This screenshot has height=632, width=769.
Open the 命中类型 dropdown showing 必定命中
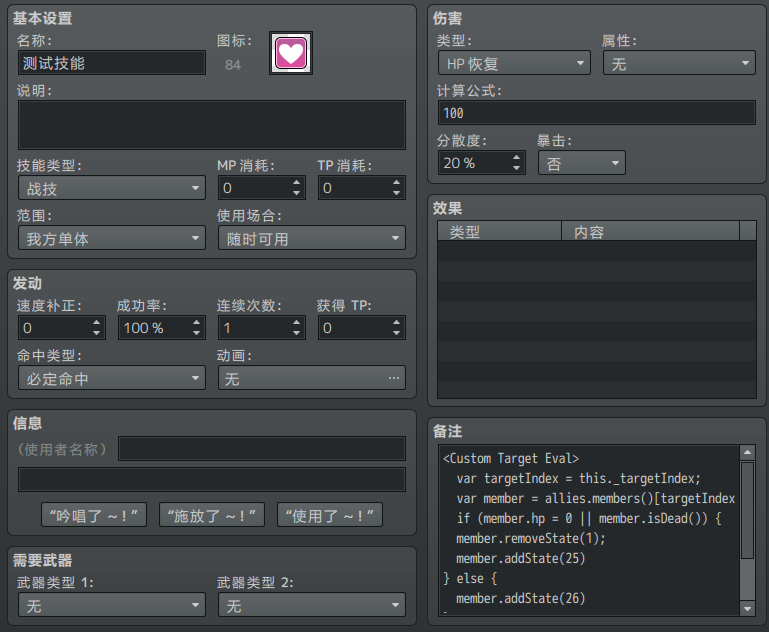112,378
